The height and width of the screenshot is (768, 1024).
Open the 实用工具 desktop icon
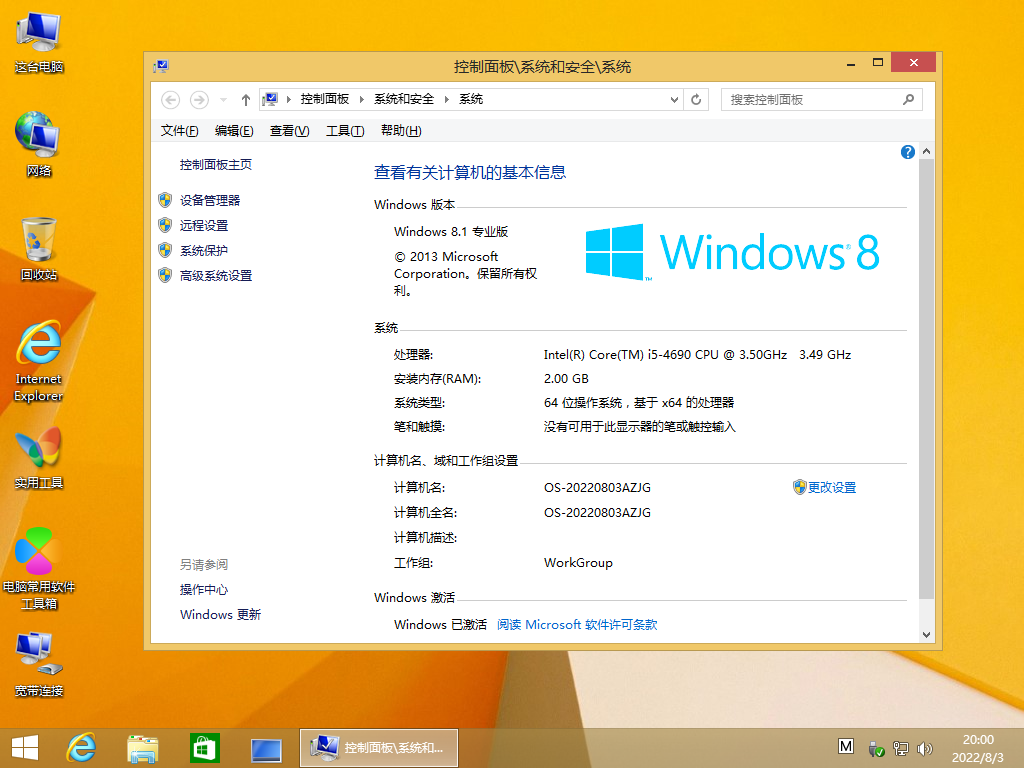[x=39, y=458]
